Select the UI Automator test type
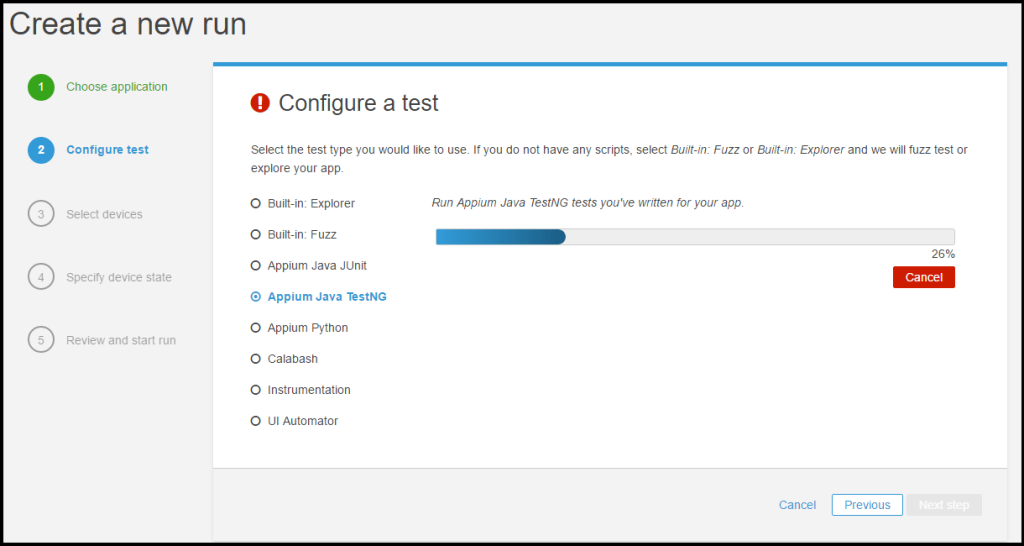The height and width of the screenshot is (546, 1024). tap(256, 421)
